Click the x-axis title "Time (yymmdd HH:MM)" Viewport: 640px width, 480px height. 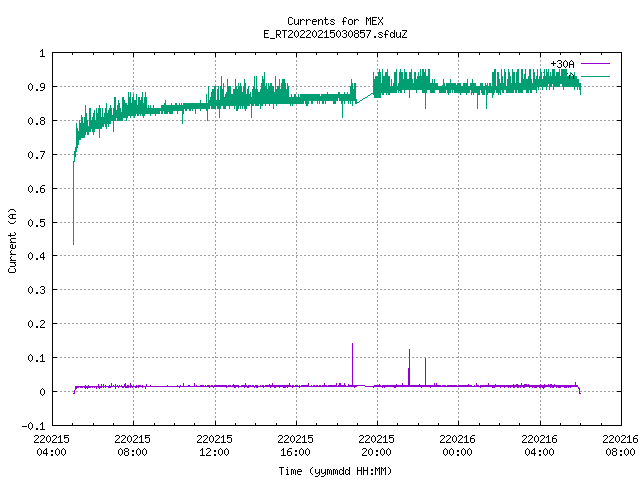tap(335, 471)
